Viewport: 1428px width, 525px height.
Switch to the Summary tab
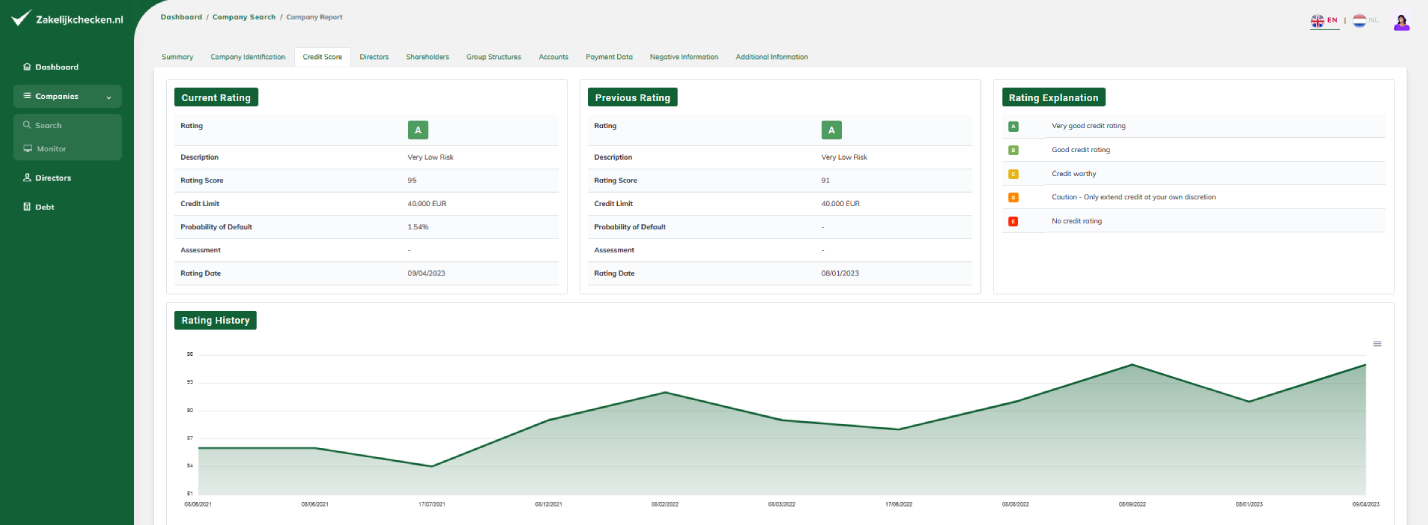177,57
